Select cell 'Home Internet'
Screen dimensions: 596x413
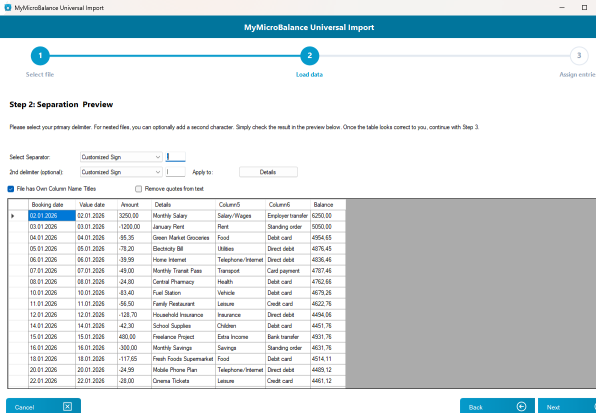[183, 260]
